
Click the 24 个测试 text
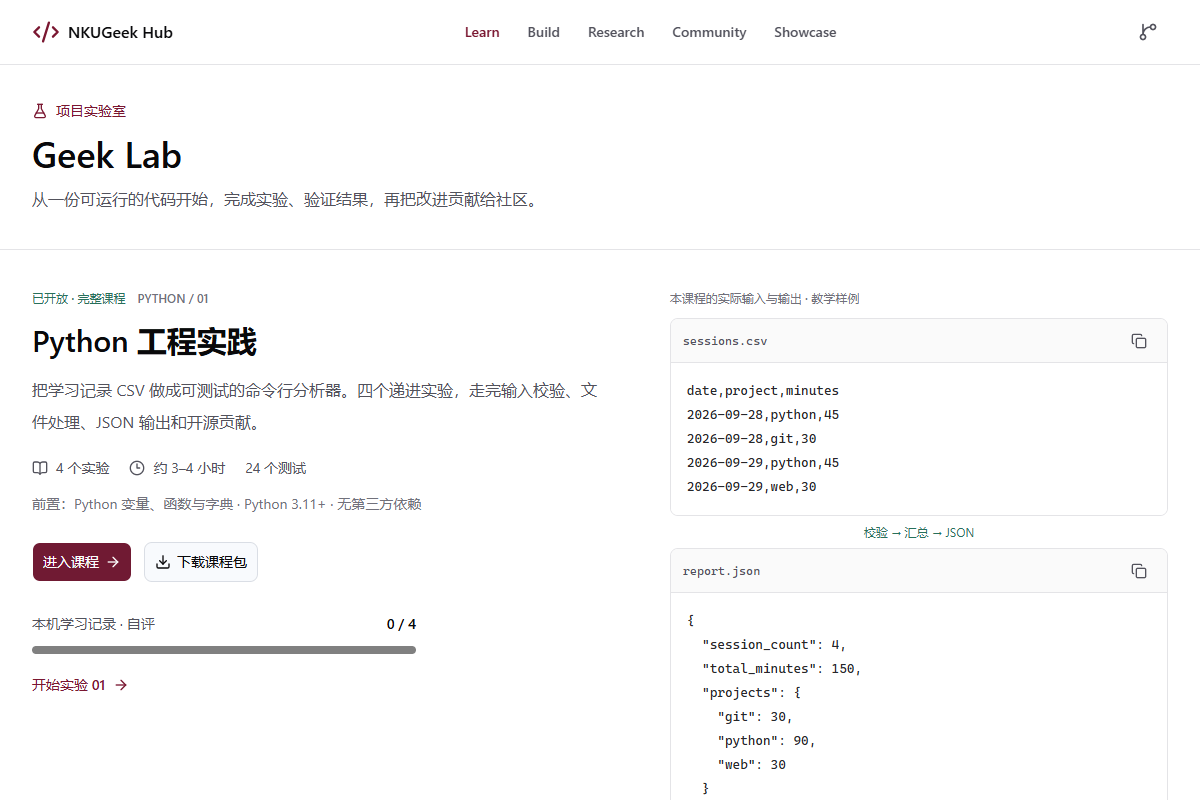tap(275, 468)
